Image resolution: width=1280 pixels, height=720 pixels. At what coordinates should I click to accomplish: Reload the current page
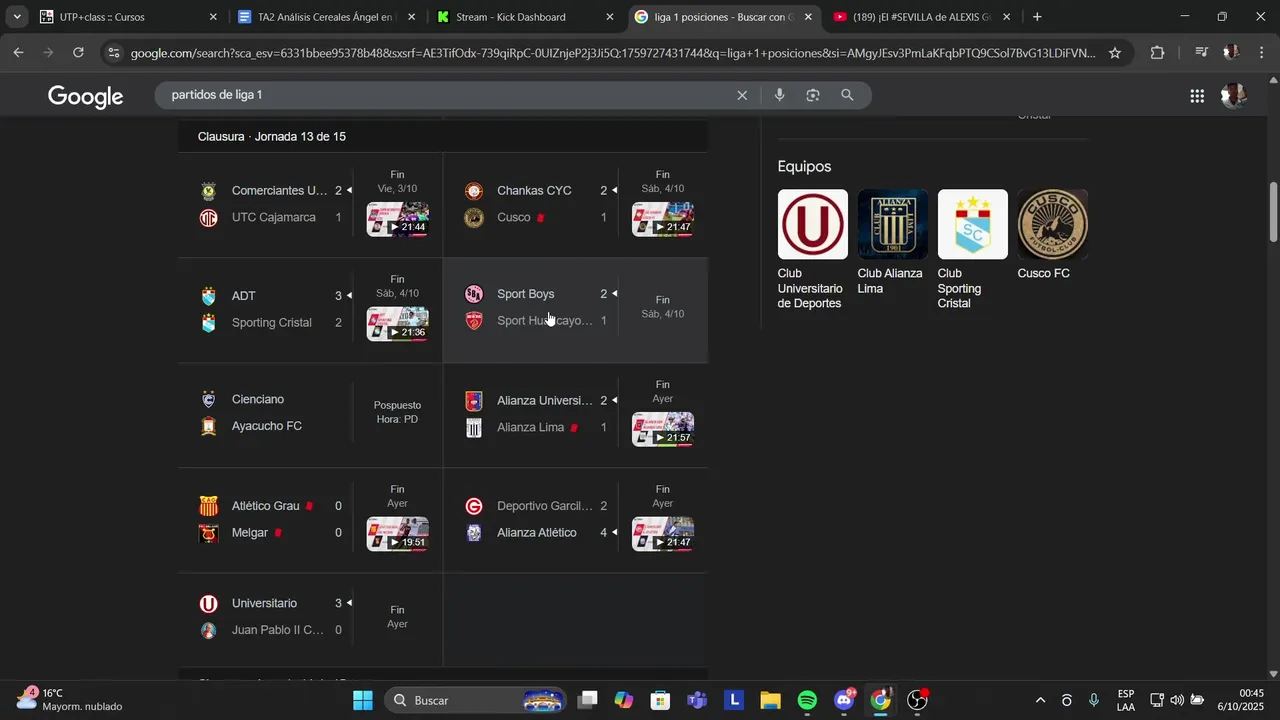[78, 53]
